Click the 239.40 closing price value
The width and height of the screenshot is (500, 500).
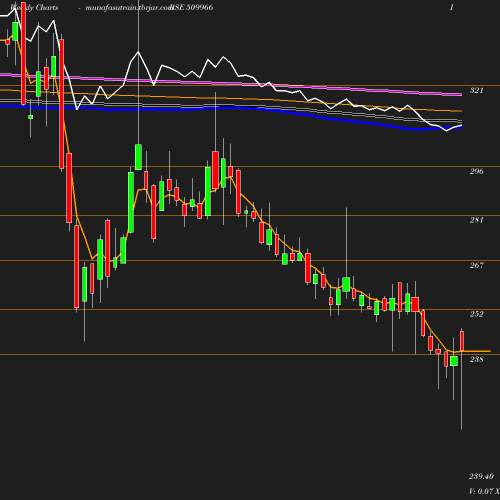coord(481,476)
